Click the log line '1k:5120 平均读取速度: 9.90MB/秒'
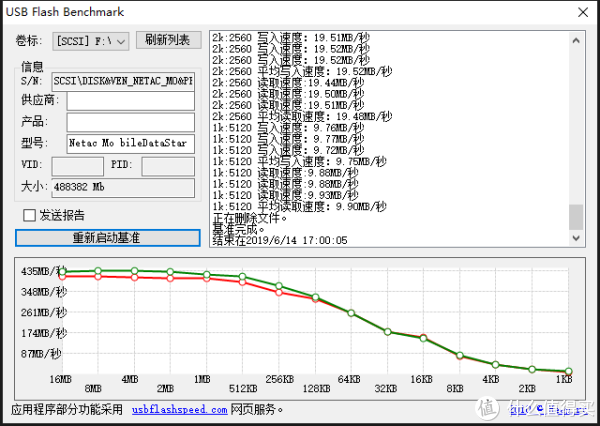Screen dimensions: 600x426 pos(299,207)
